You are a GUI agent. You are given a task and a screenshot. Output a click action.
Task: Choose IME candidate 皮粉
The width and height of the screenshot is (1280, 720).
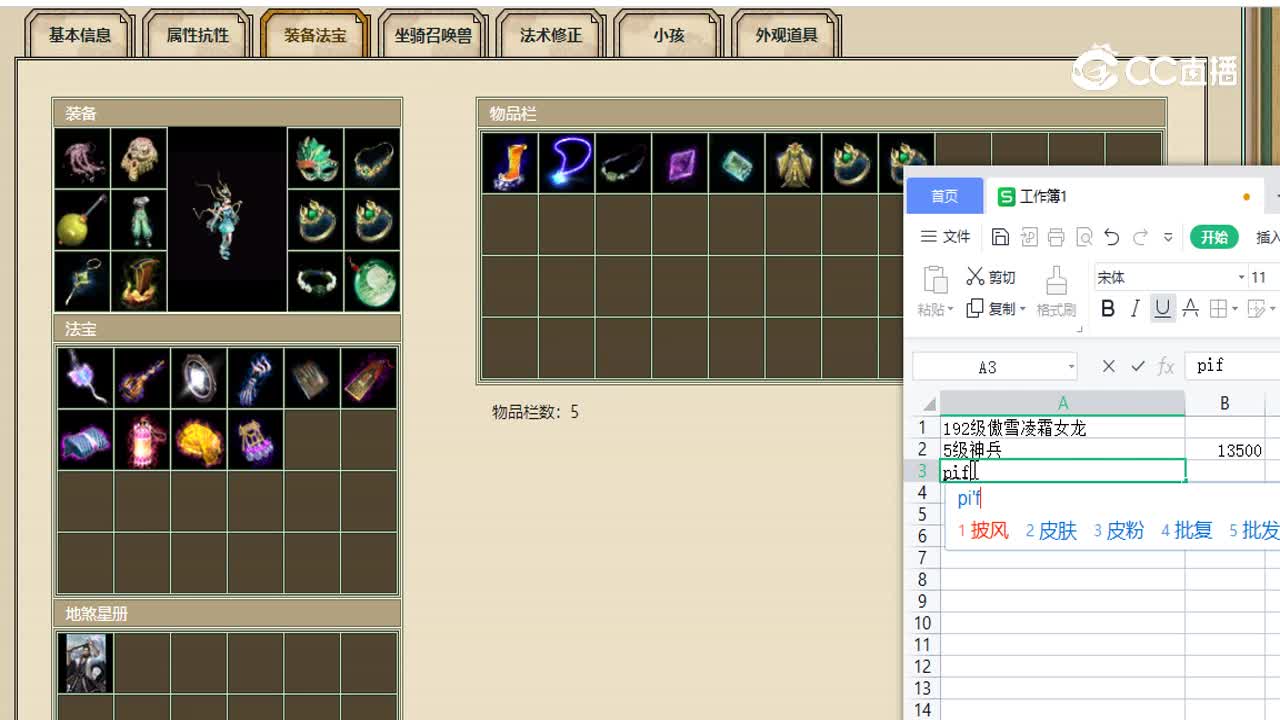1118,531
